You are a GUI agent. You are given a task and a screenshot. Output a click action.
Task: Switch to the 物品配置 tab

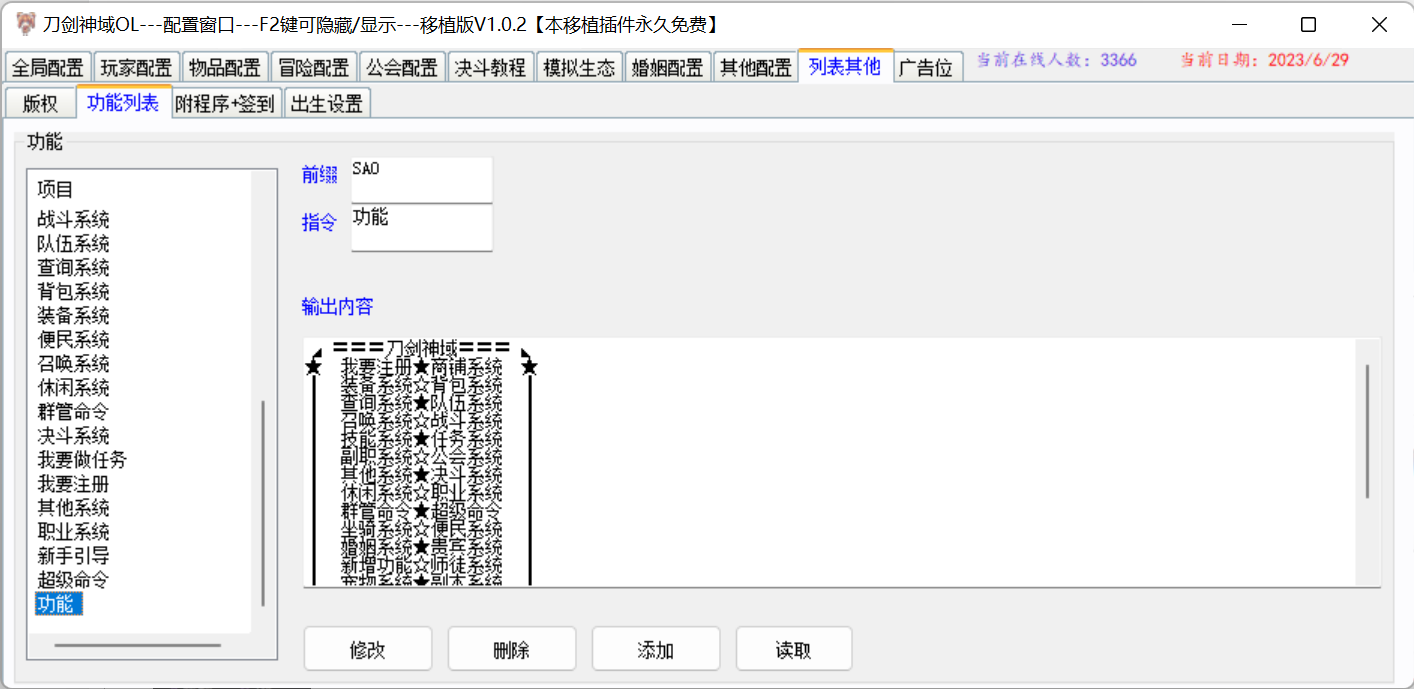pyautogui.click(x=225, y=67)
